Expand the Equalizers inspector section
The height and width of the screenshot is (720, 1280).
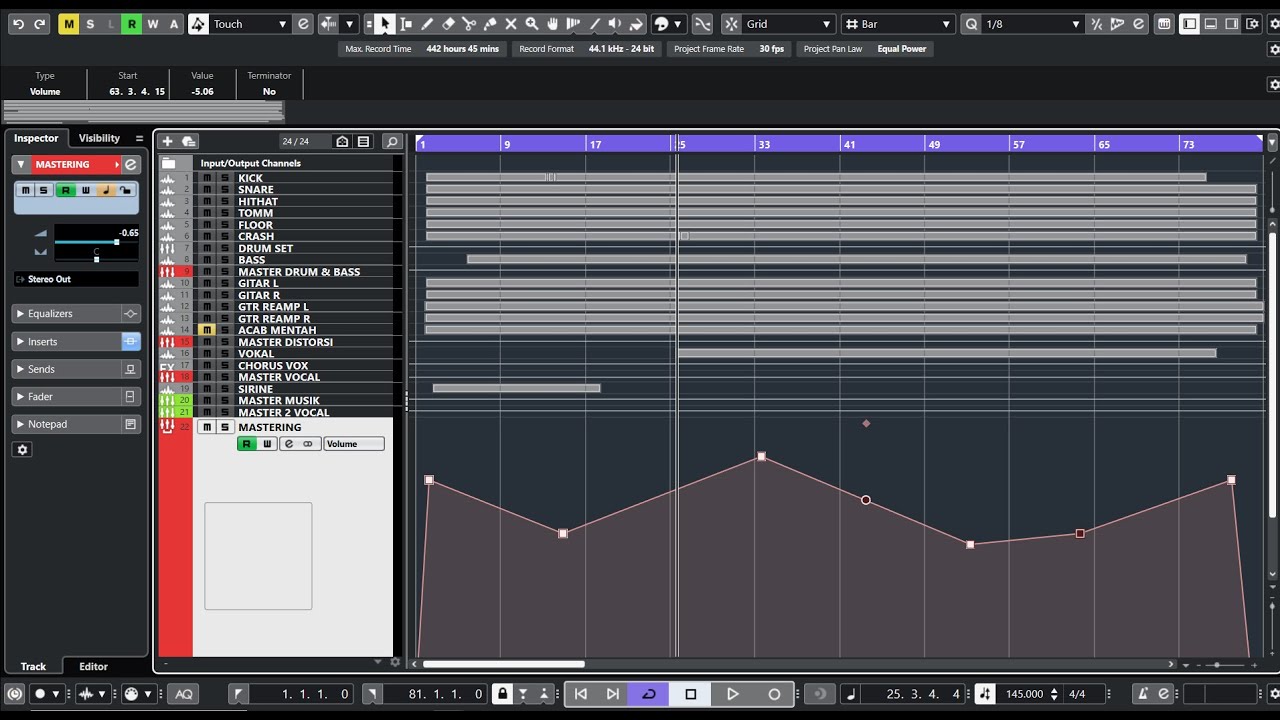pyautogui.click(x=66, y=314)
